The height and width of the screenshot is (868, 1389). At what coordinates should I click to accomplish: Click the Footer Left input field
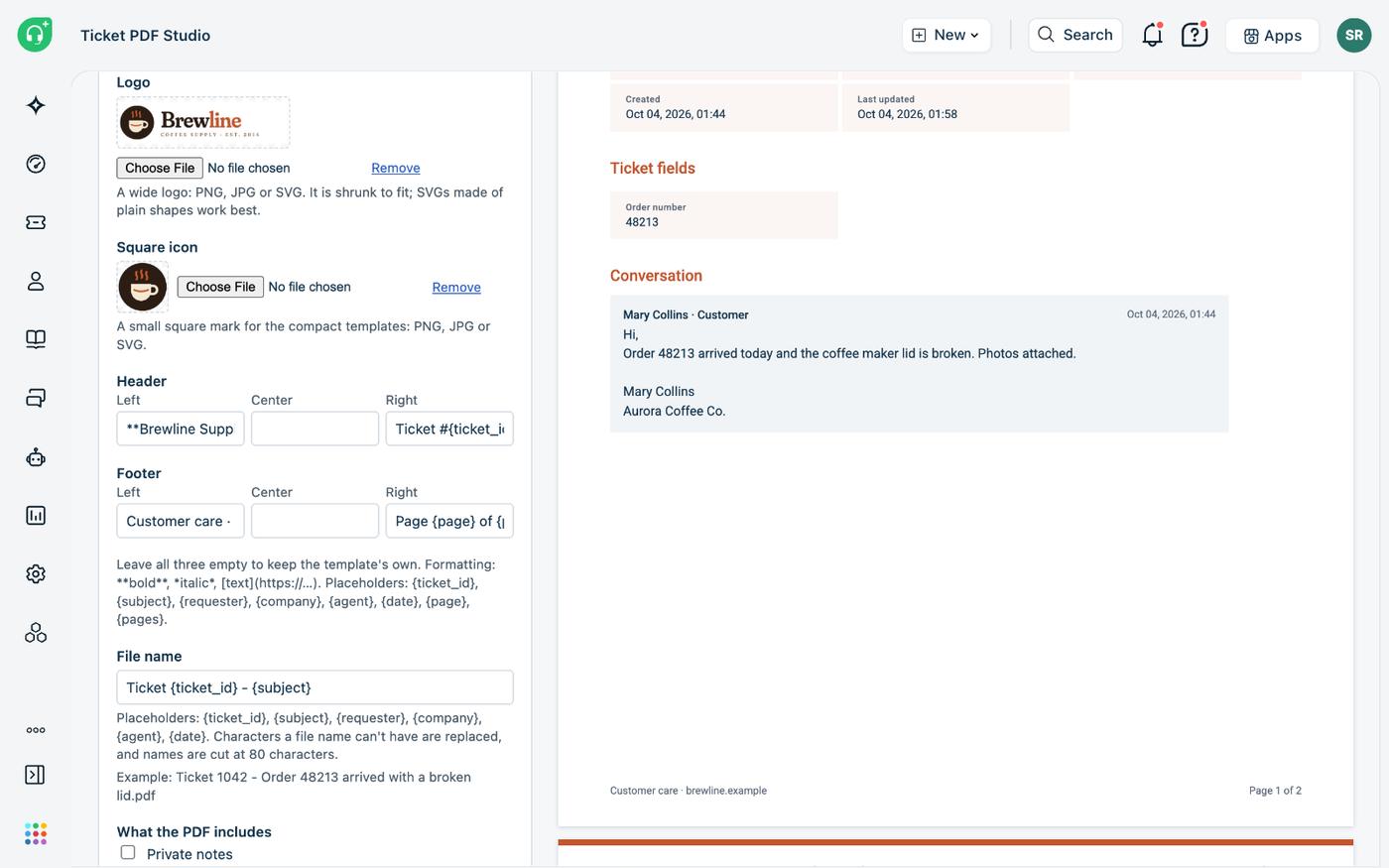tap(181, 521)
